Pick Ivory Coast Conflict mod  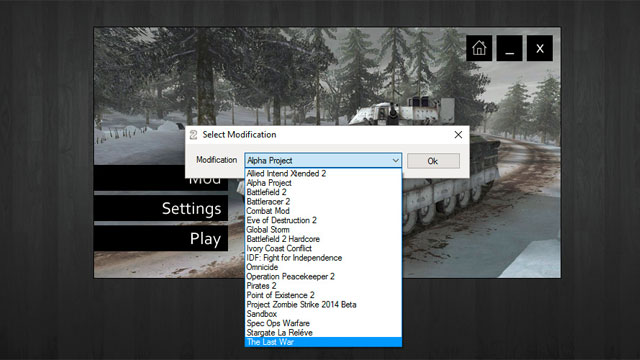click(323, 249)
